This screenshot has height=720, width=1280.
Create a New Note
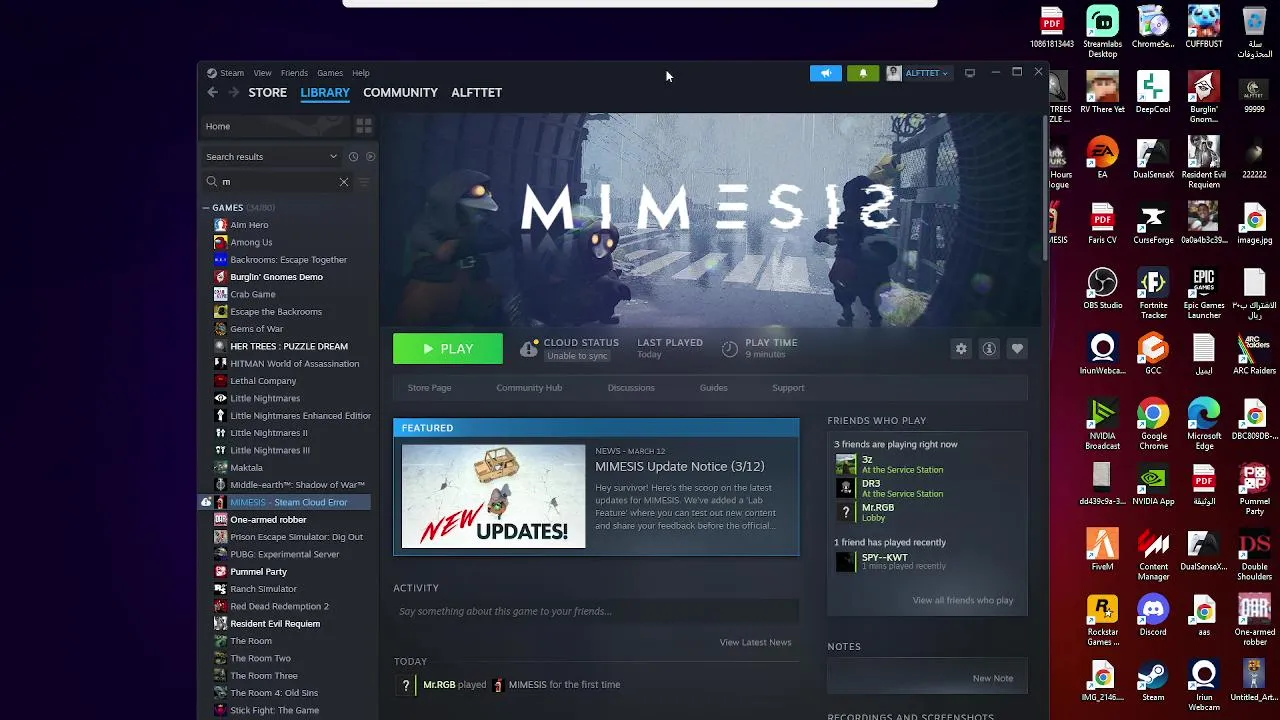[x=993, y=678]
